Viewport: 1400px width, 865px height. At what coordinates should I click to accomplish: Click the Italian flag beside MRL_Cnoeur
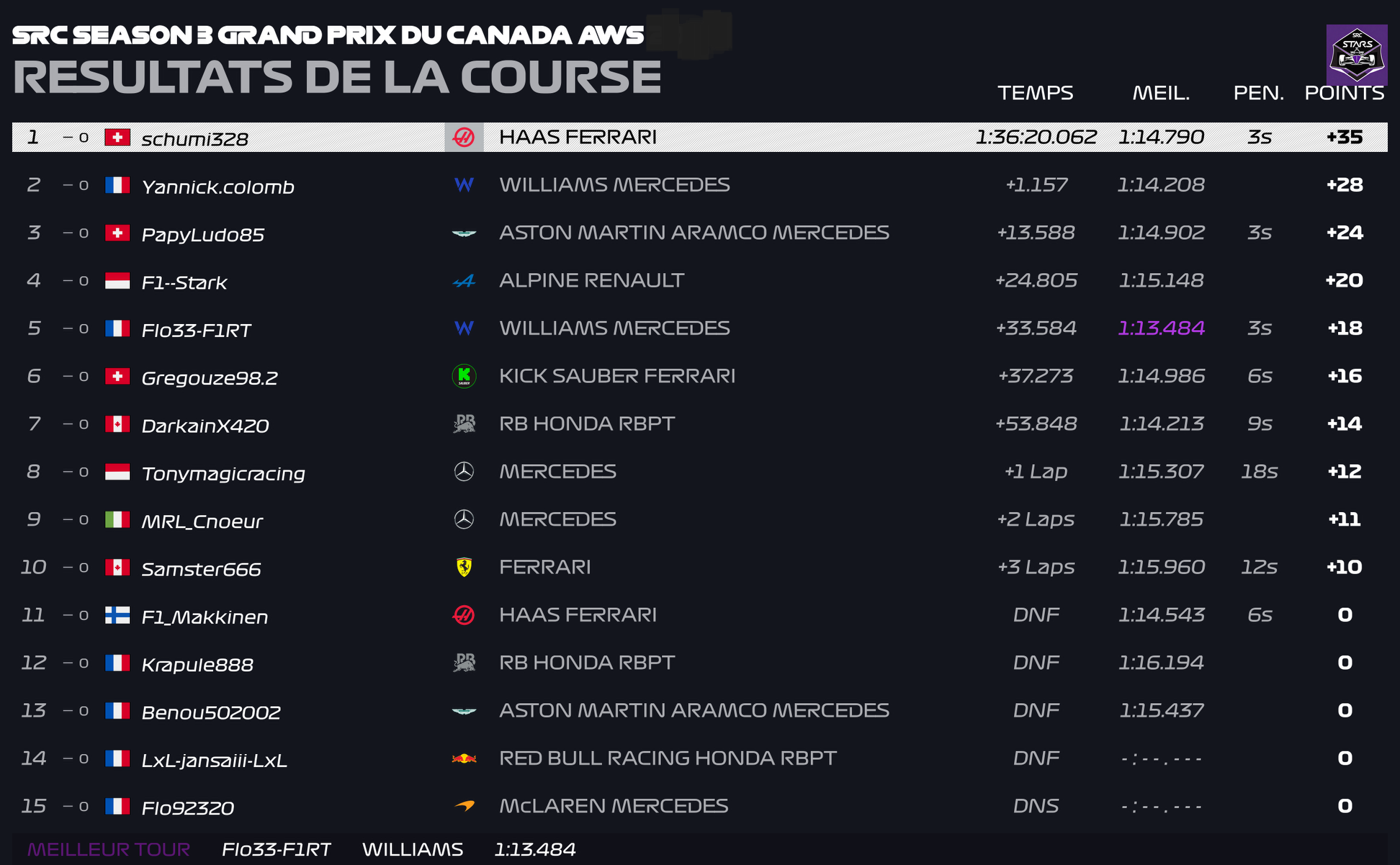point(117,519)
